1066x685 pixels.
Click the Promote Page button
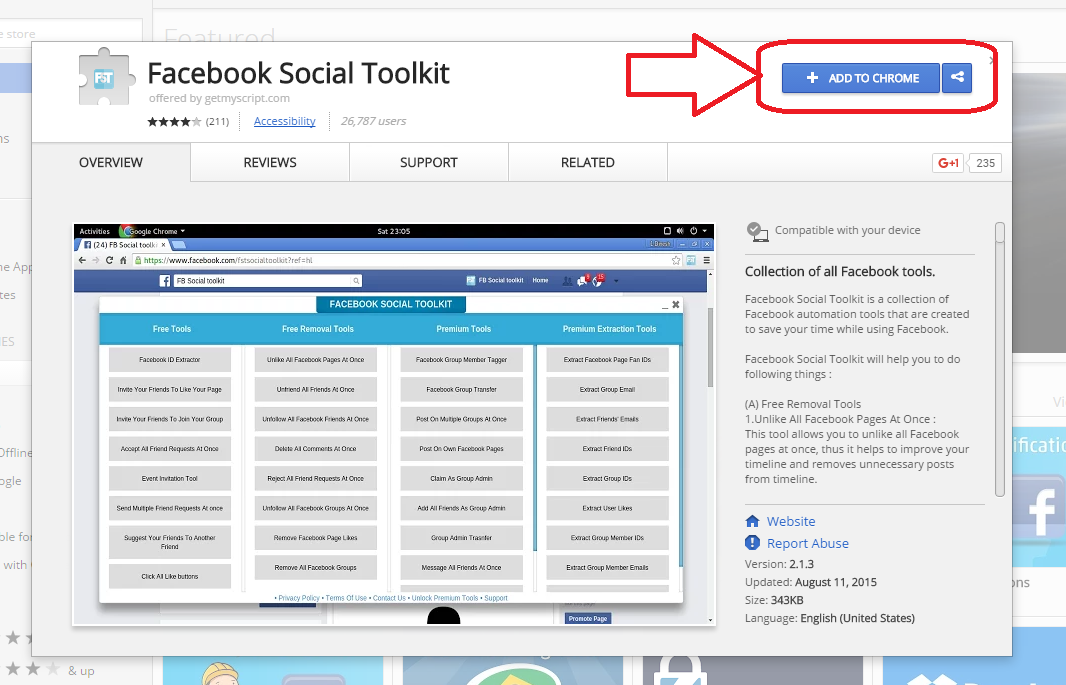pos(588,618)
